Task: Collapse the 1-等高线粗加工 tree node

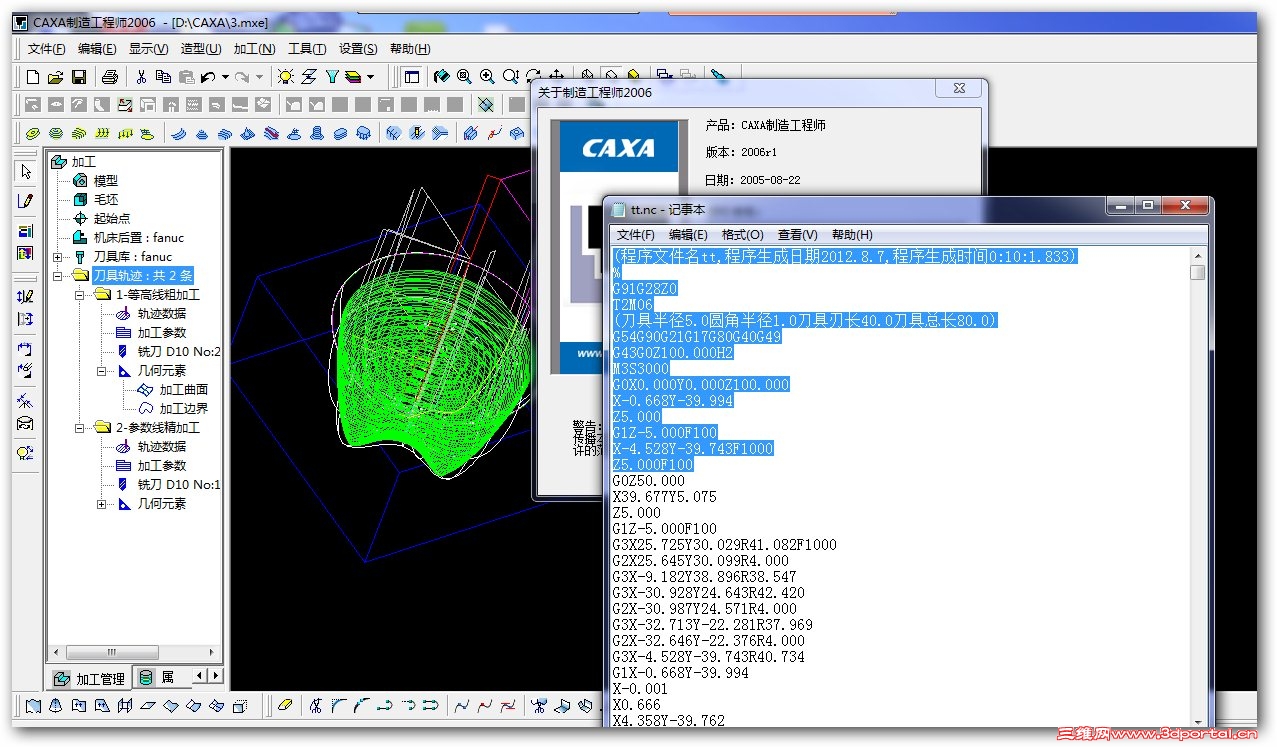Action: pos(79,295)
